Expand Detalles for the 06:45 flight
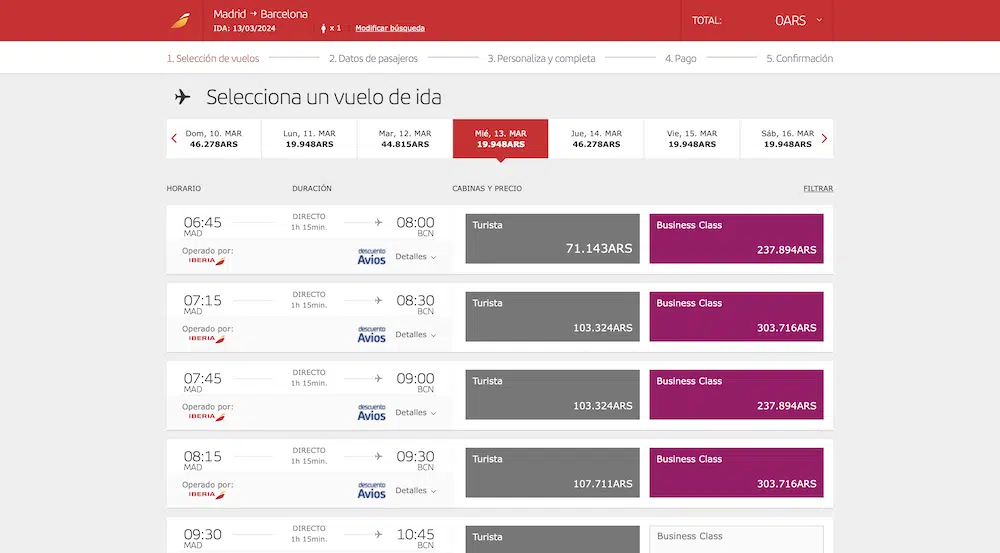Screen dimensions: 1000x553 click(416, 256)
